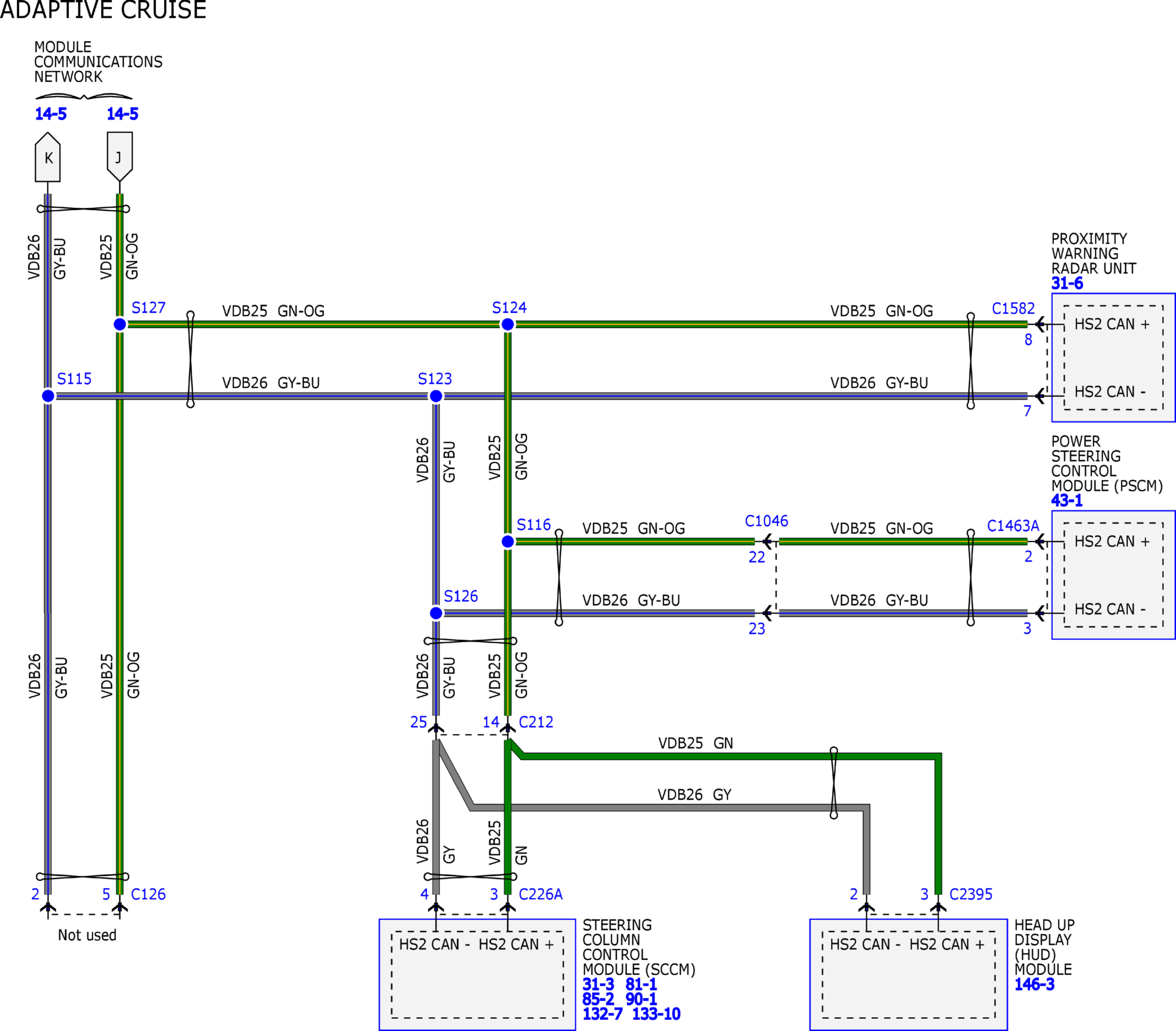Open page reference 31-6 link
This screenshot has height=1031, width=1176.
pos(1067,283)
